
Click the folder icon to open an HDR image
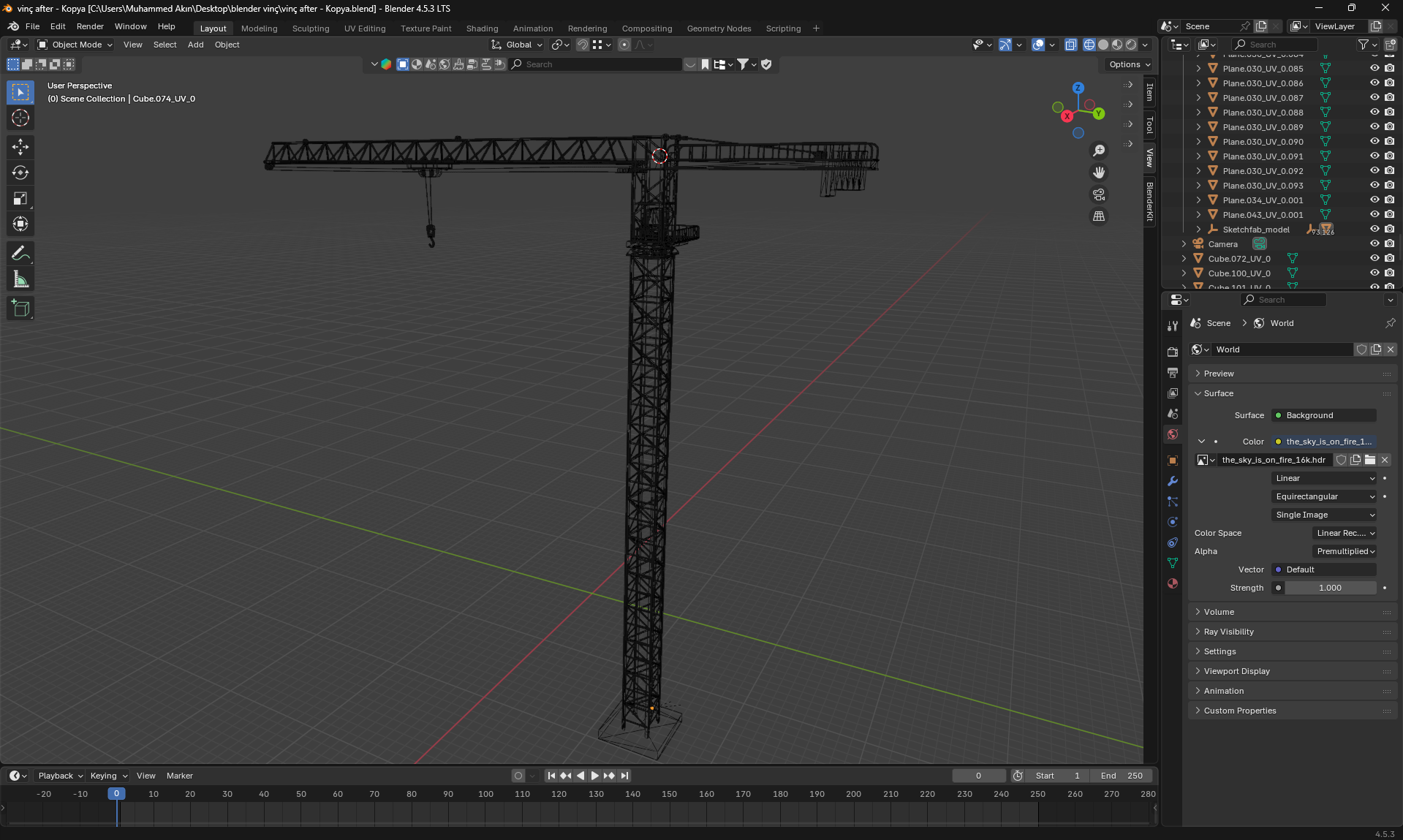point(1370,460)
